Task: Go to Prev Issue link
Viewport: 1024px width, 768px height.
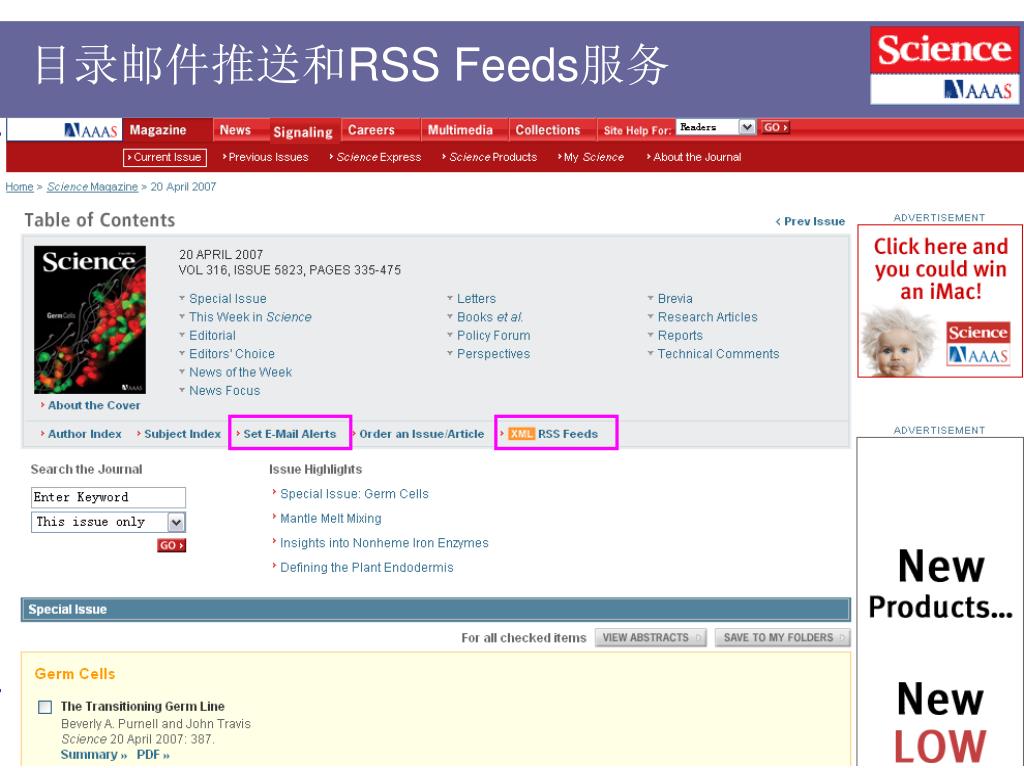Action: pos(810,221)
